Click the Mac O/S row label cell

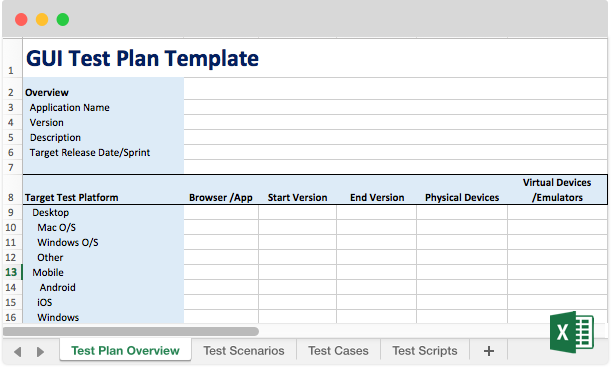tap(103, 227)
